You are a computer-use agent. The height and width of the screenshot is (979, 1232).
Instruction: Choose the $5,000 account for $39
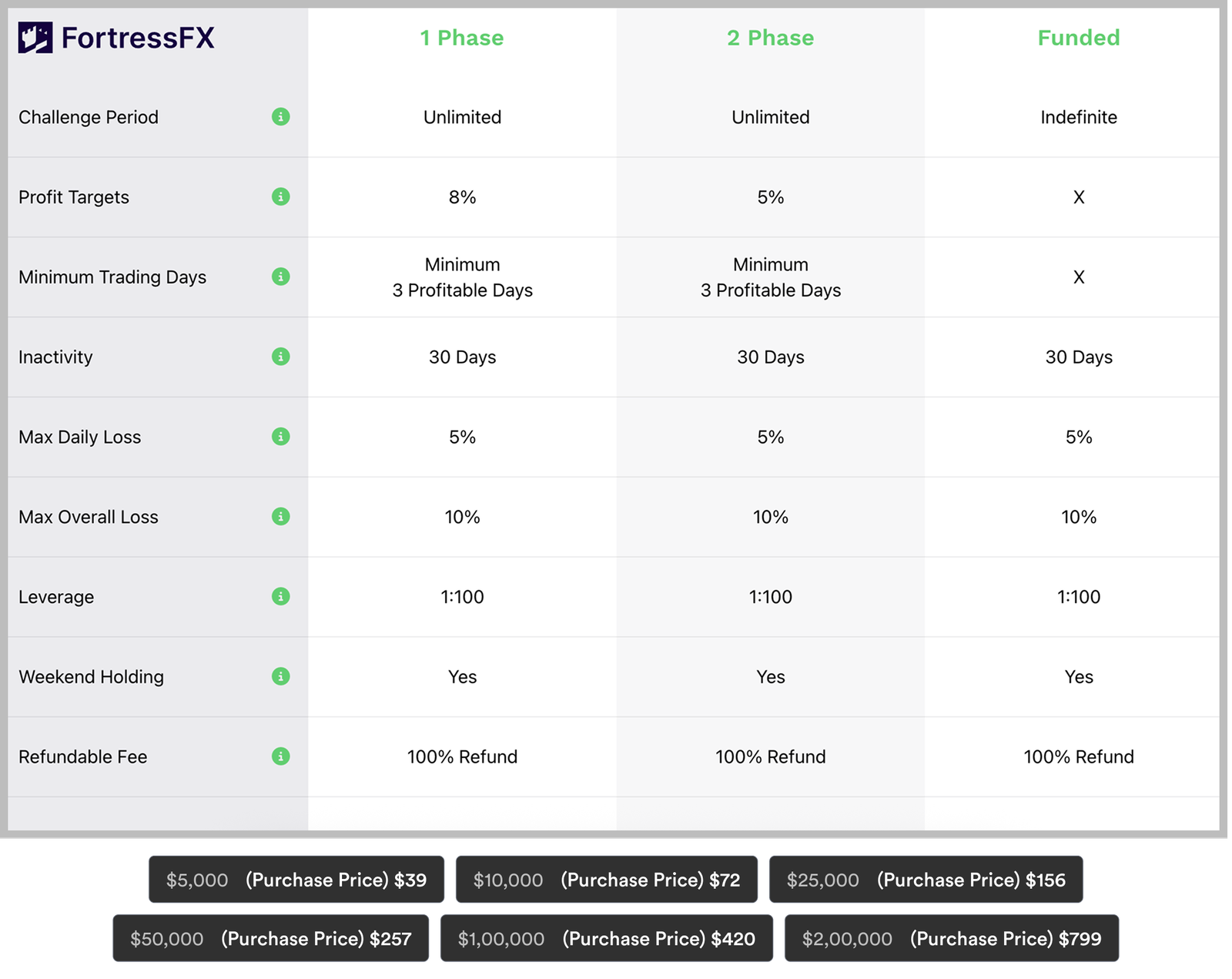coord(296,880)
